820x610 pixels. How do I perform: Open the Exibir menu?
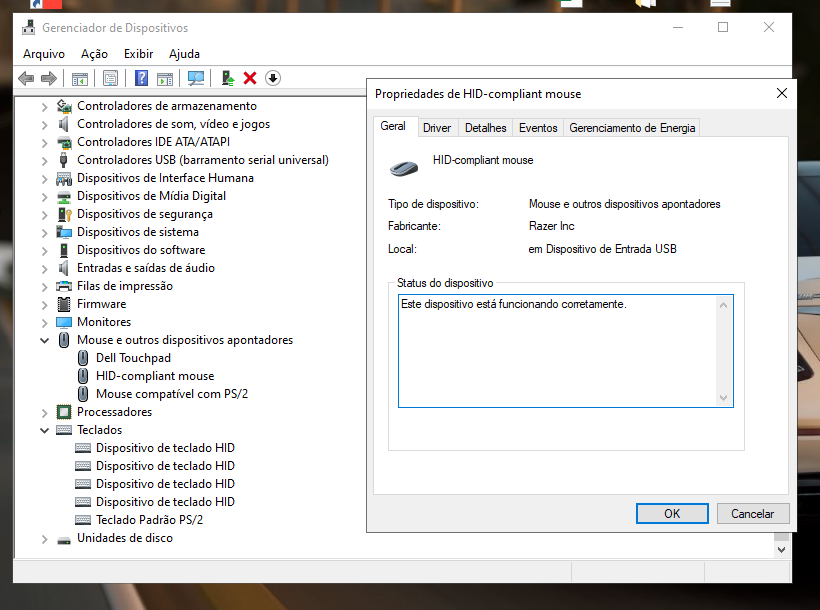click(139, 54)
